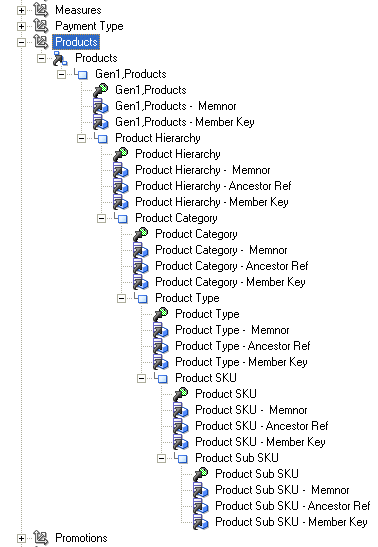
Task: Collapse the Product Category level
Action: 101,218
